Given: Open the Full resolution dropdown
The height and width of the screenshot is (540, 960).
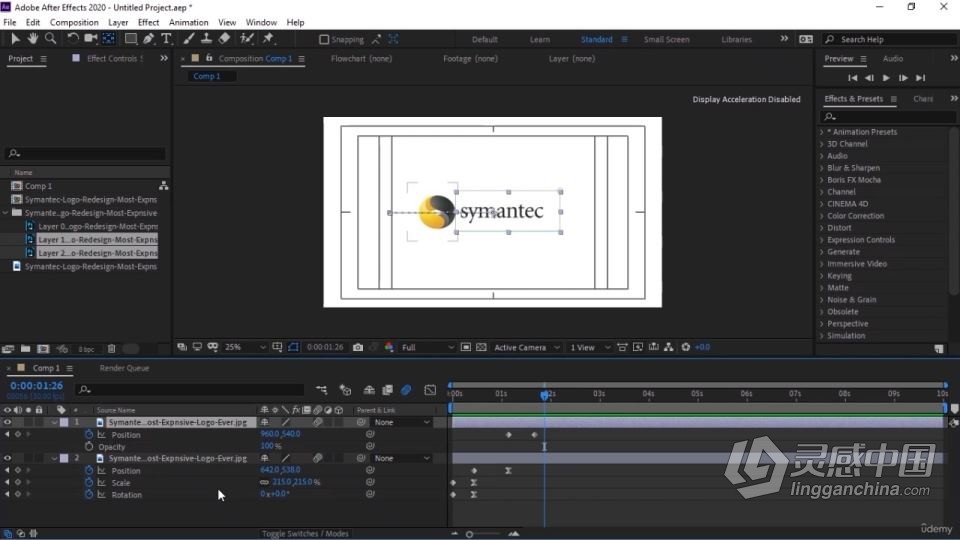Looking at the screenshot, I should [427, 347].
